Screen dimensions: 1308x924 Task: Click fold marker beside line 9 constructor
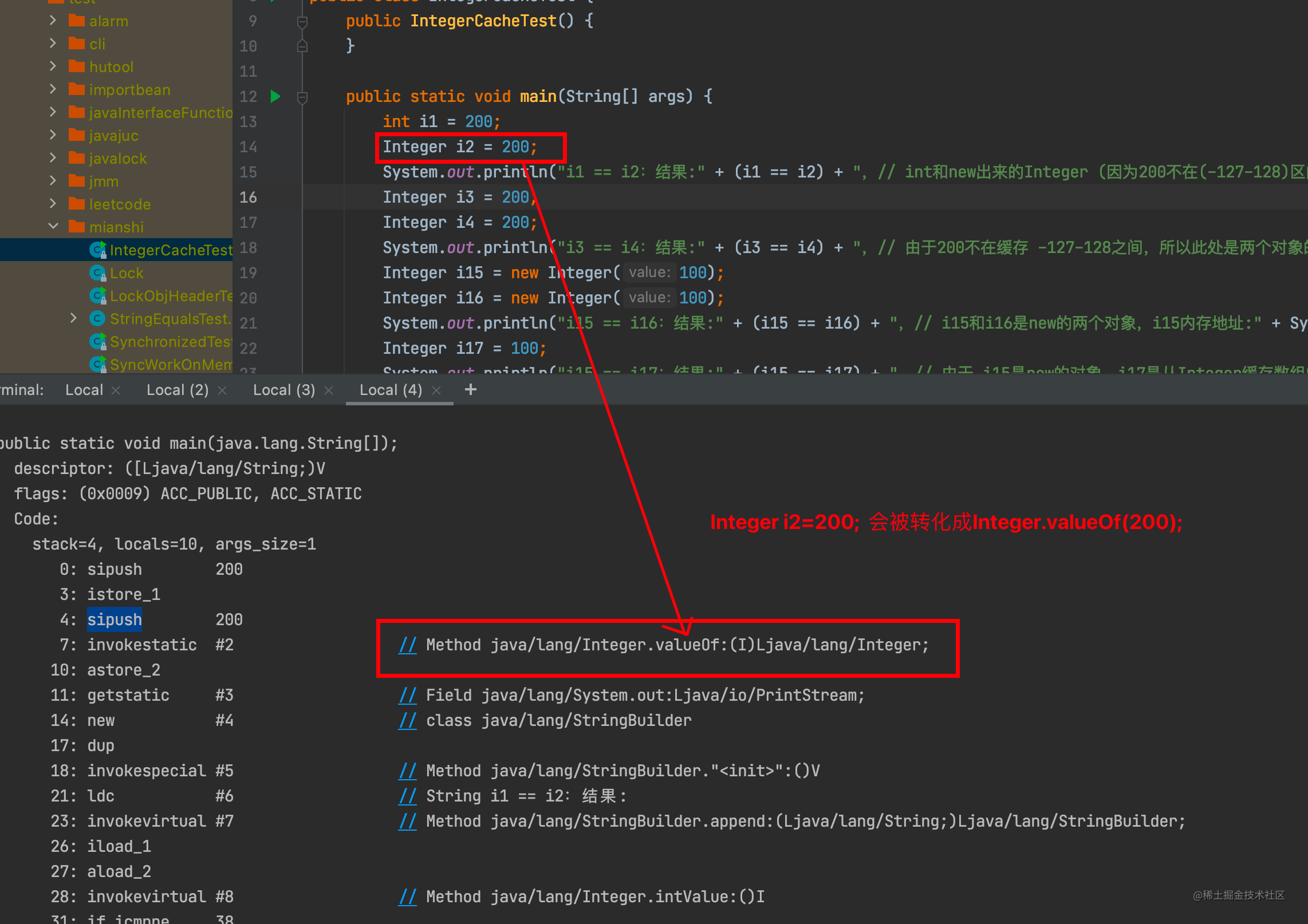point(302,22)
